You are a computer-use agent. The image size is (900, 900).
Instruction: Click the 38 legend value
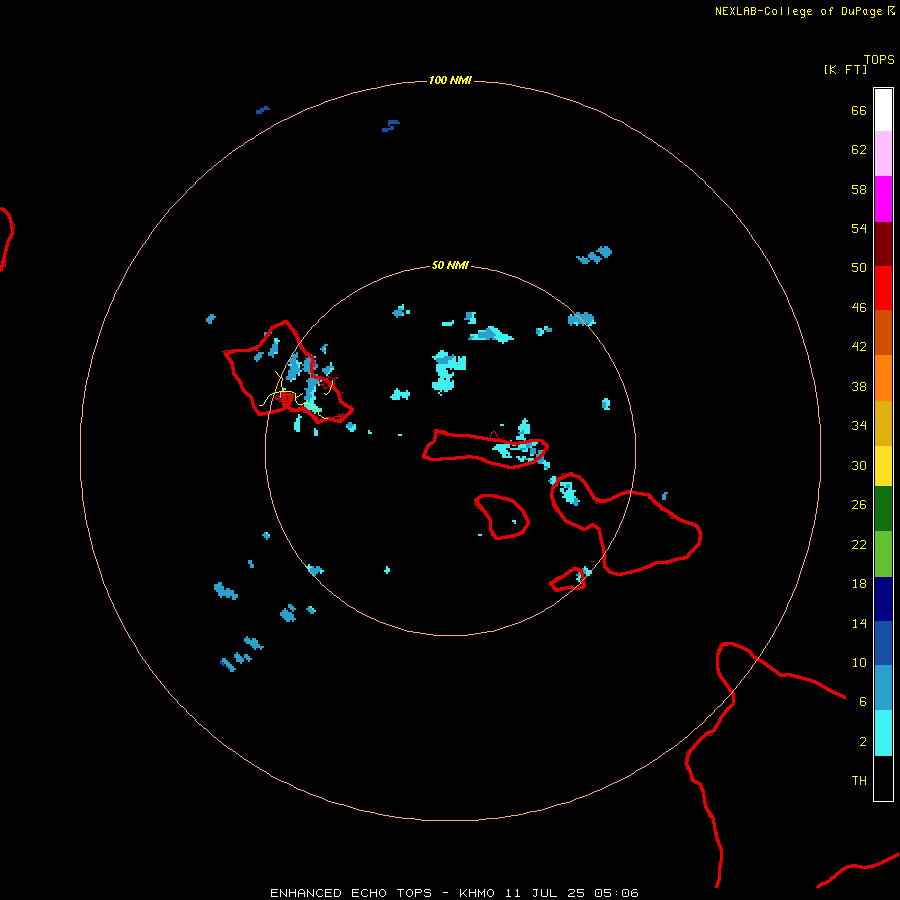(x=859, y=387)
